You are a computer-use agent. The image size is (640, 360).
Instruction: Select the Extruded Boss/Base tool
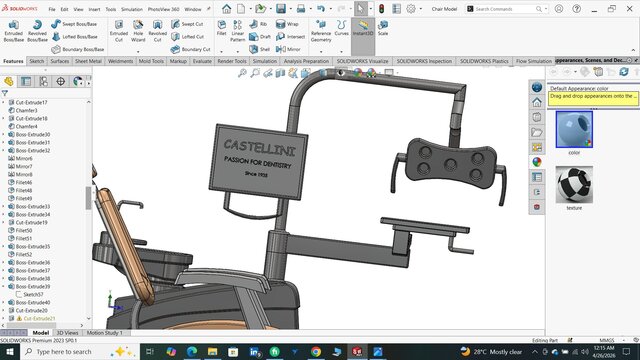pos(13,31)
